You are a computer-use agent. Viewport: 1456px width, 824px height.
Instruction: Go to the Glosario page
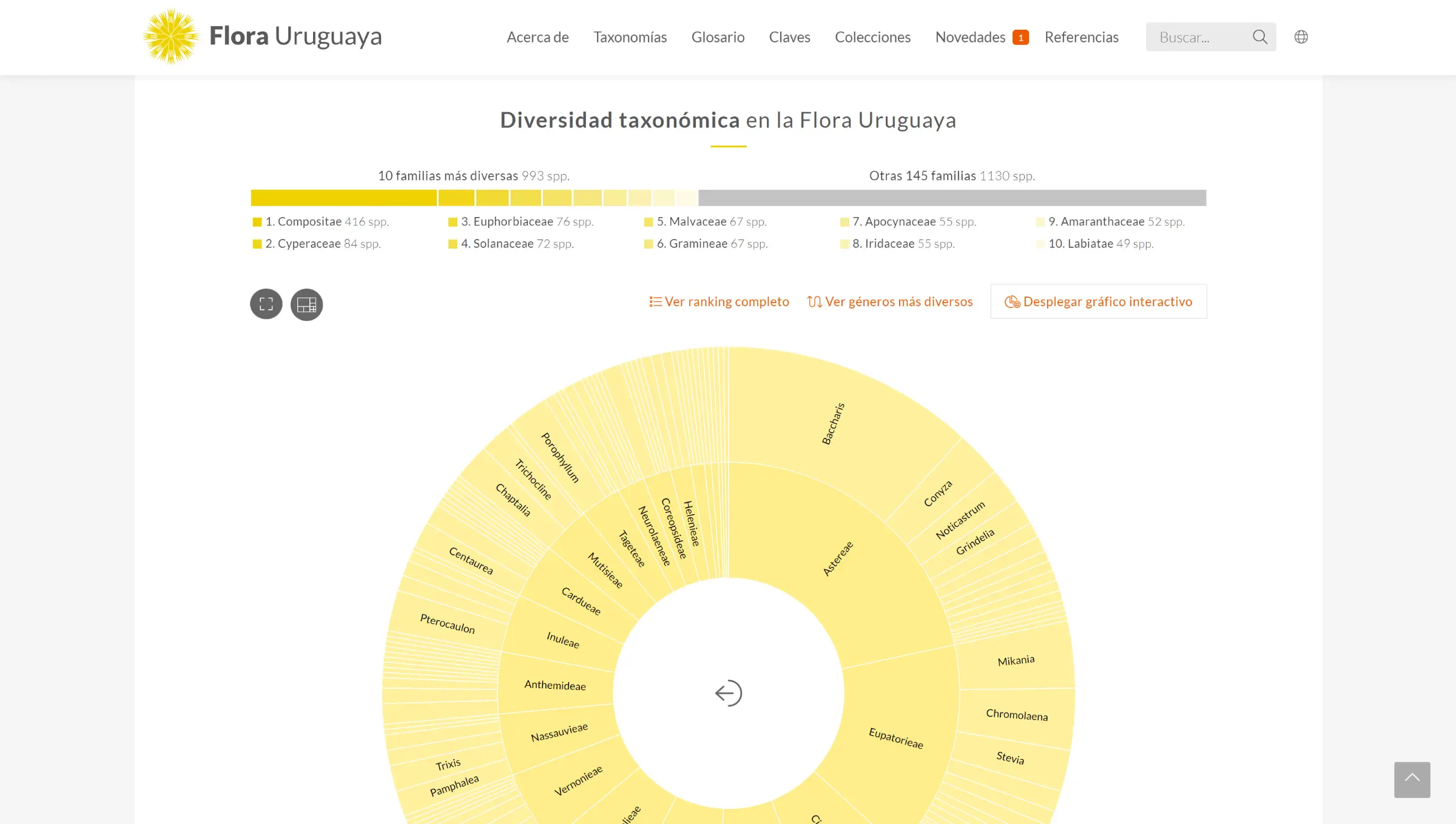tap(718, 38)
